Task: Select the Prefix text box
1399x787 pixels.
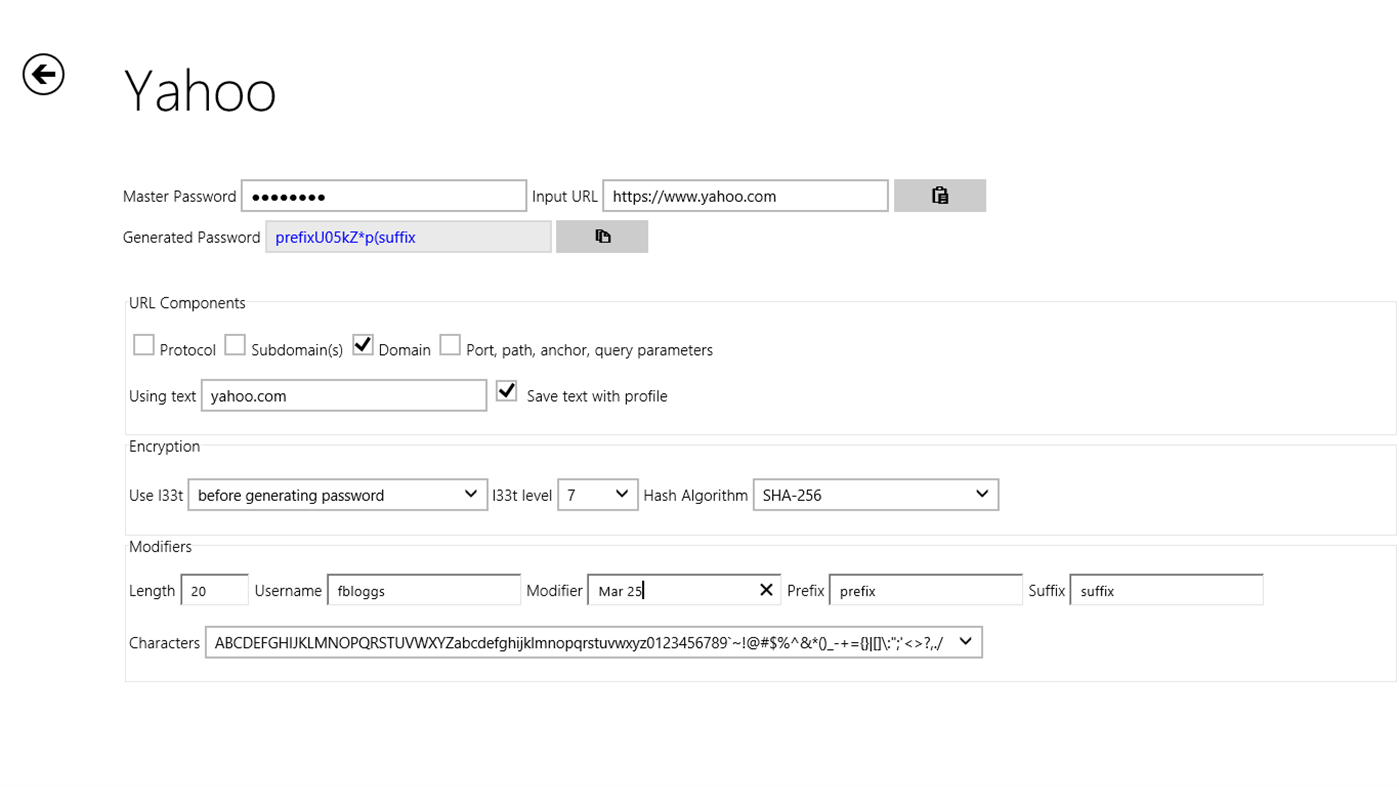Action: tap(925, 589)
